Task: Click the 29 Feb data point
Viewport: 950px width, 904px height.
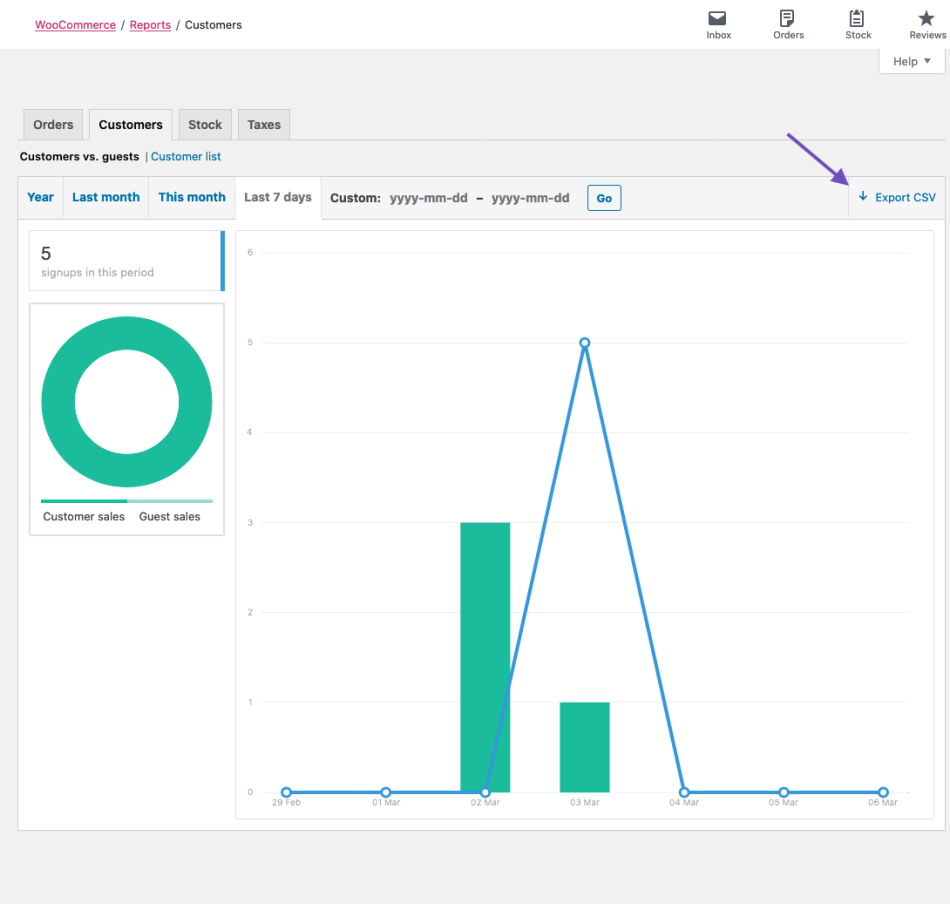Action: [x=287, y=792]
